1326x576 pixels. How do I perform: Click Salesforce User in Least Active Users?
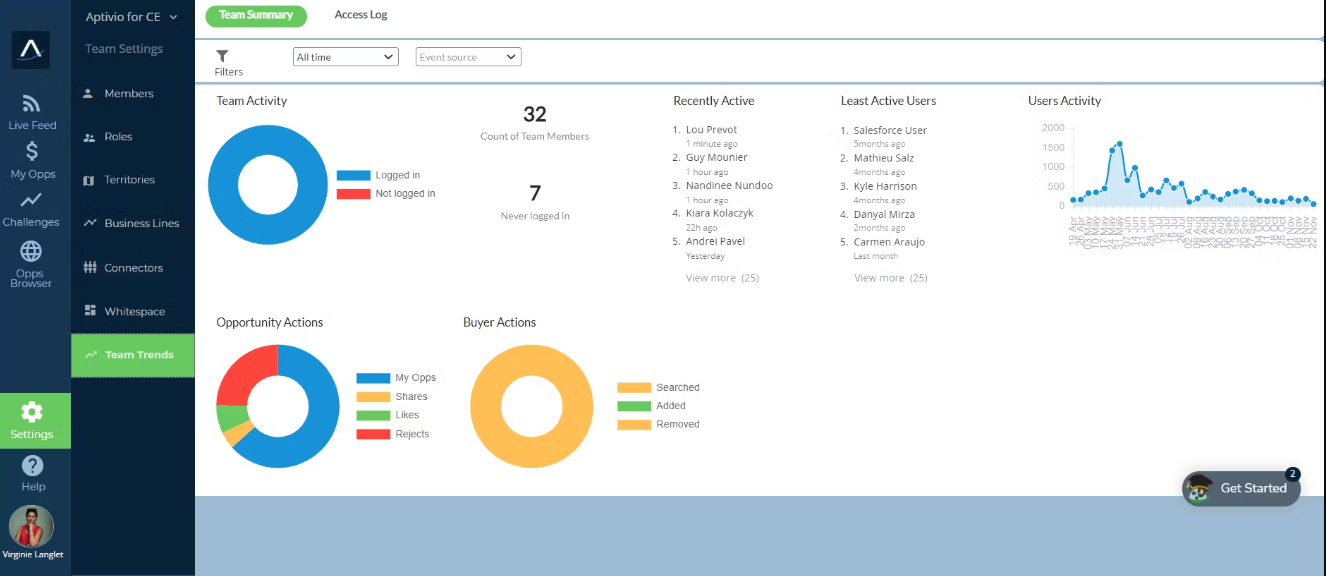click(x=890, y=130)
